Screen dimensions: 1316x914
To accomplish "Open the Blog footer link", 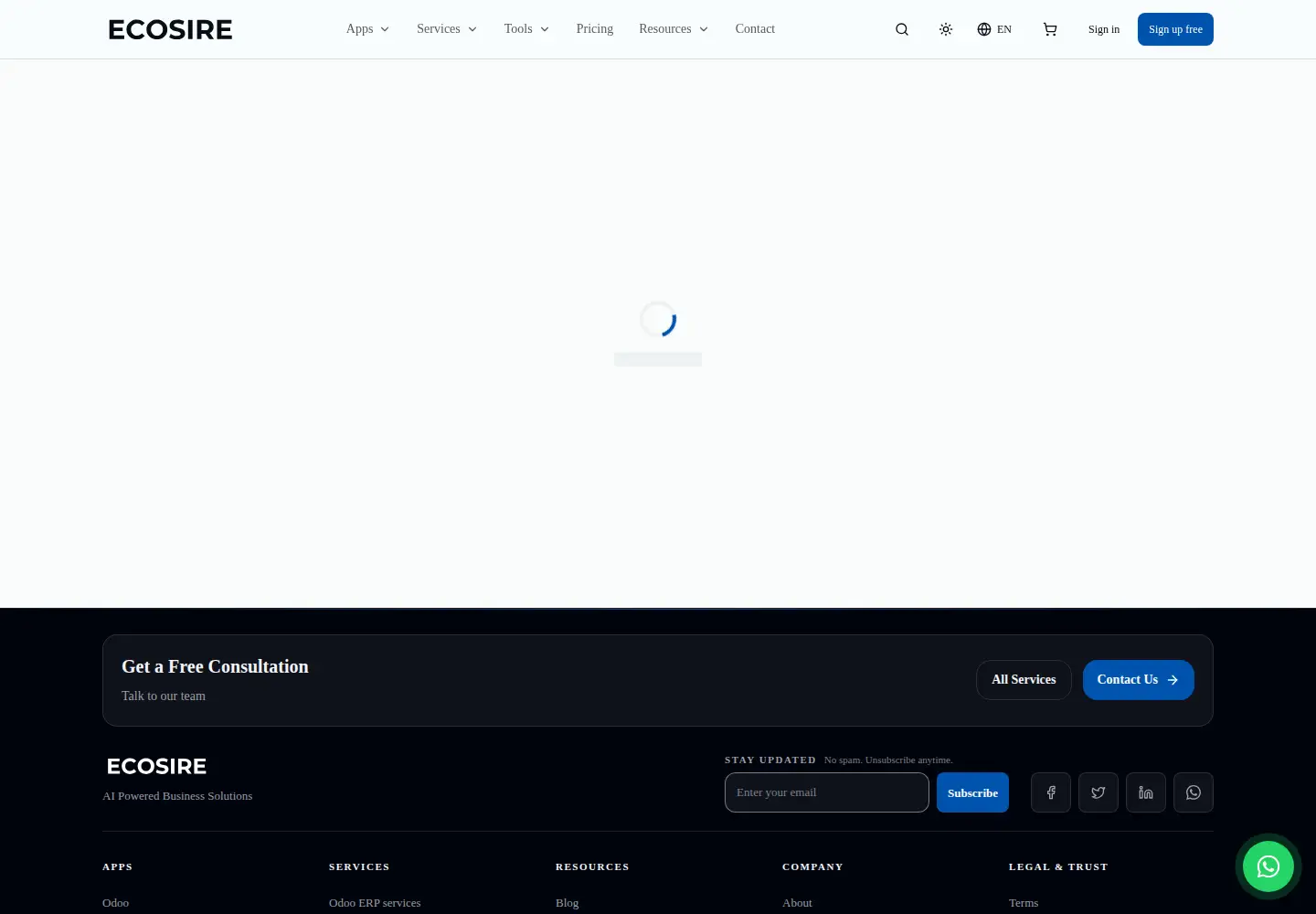I will click(567, 903).
